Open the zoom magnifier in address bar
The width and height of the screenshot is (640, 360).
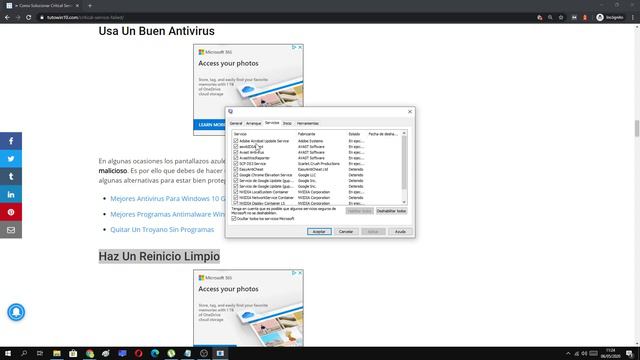(x=550, y=18)
